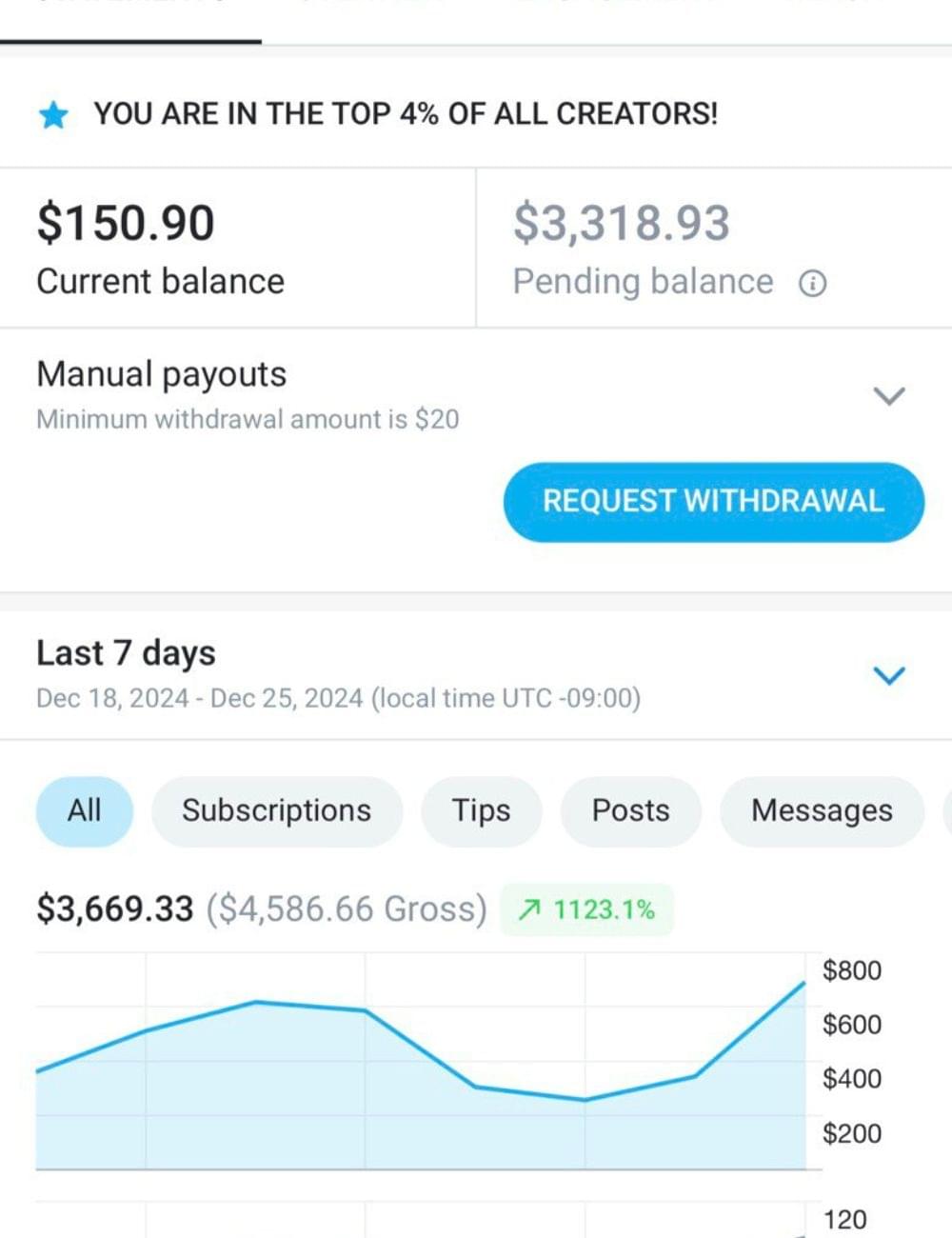The width and height of the screenshot is (952, 1238).
Task: Open the Last 7 days period dropdown
Action: (889, 675)
